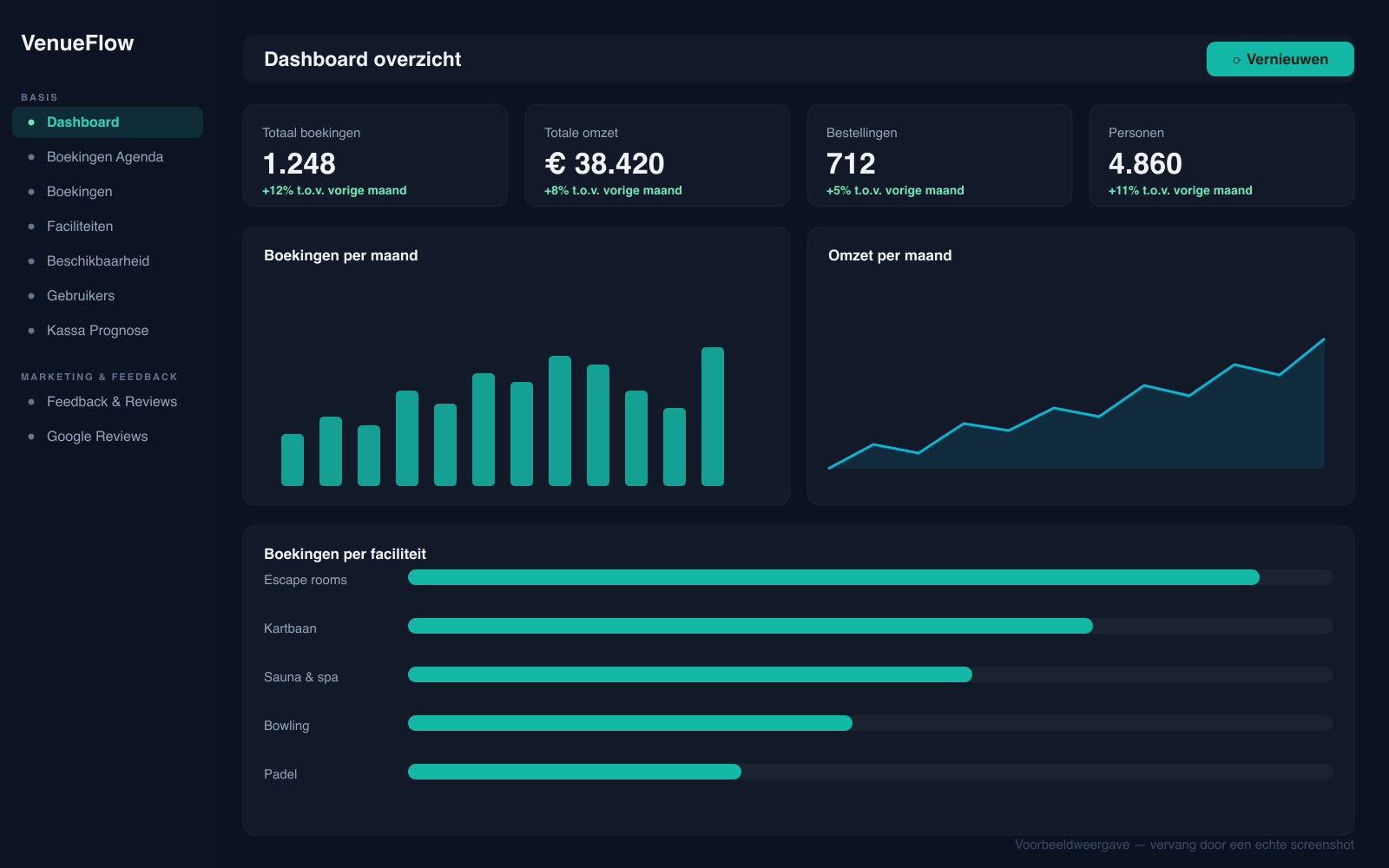
Task: Select the Bestellingen value 712
Action: (x=851, y=163)
